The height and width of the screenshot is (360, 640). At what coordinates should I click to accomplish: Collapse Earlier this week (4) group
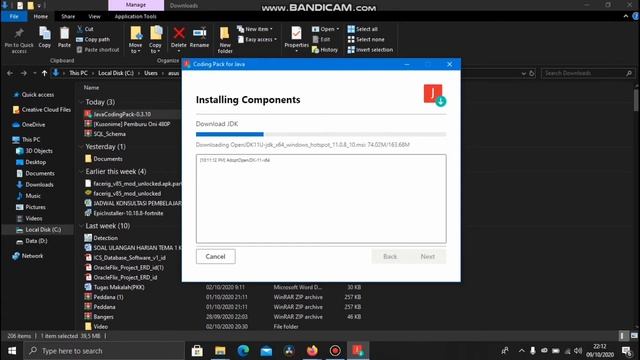click(x=82, y=171)
